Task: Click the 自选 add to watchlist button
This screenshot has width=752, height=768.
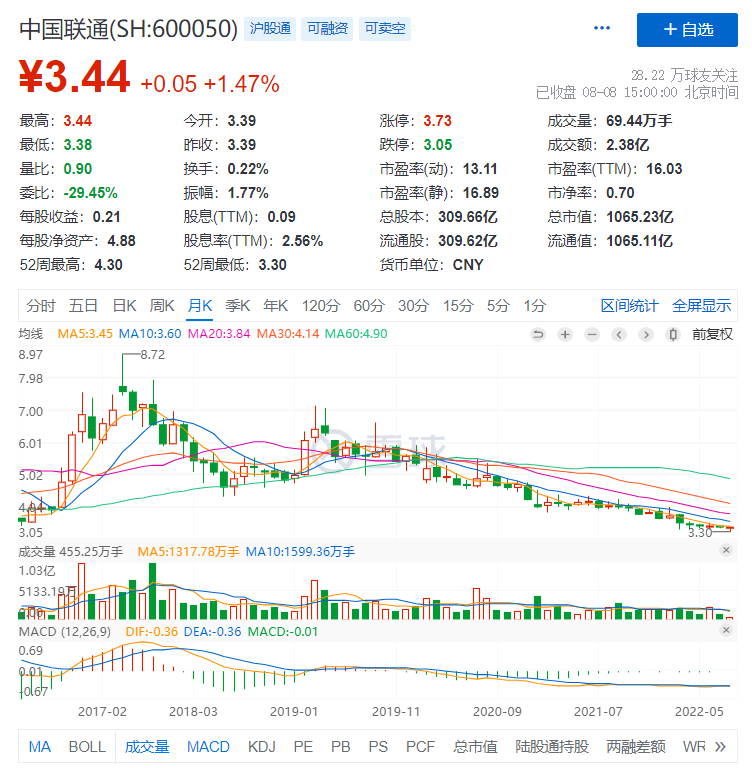Action: click(687, 30)
